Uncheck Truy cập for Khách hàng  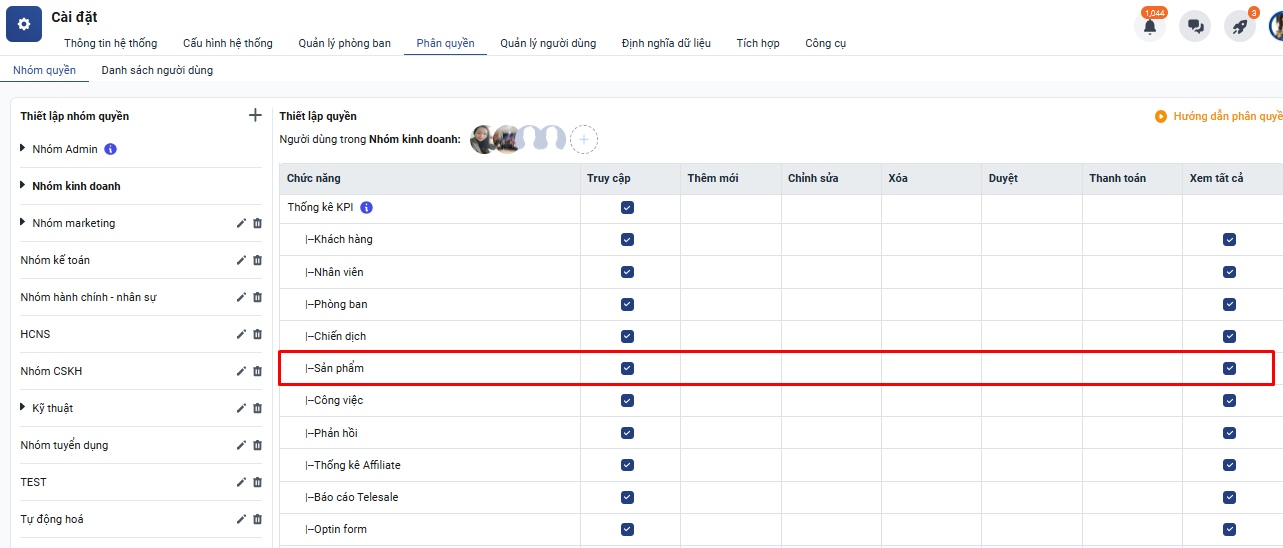[x=627, y=240]
